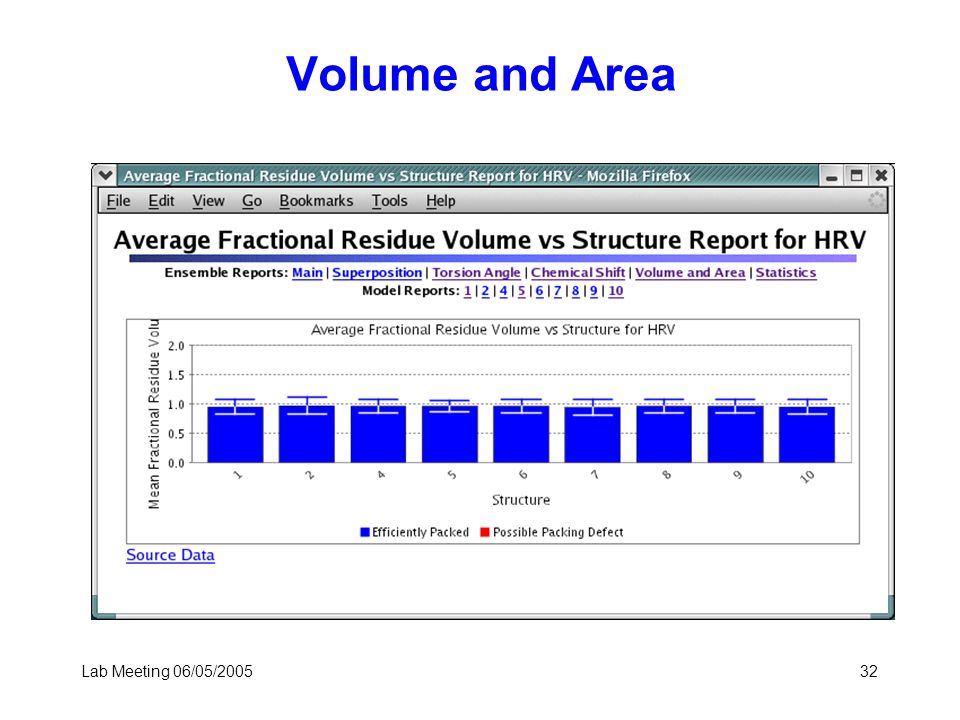This screenshot has height=720, width=960.
Task: Close the Firefox window
Action: pyautogui.click(x=881, y=176)
